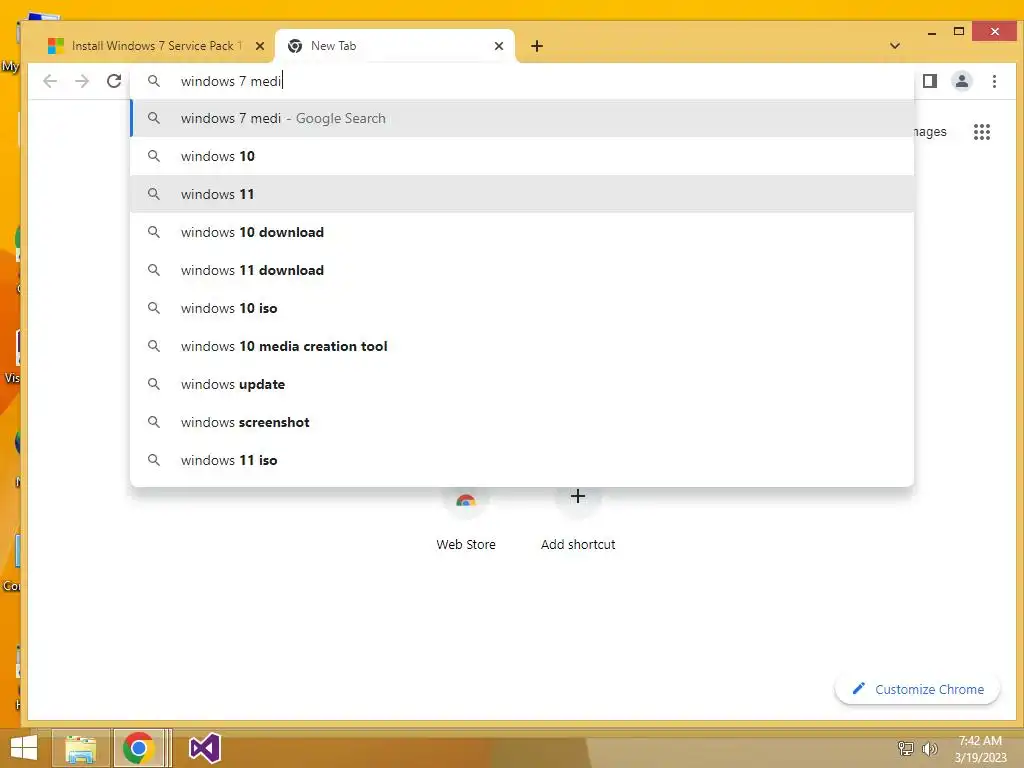Open the Chrome profile avatar

point(961,81)
